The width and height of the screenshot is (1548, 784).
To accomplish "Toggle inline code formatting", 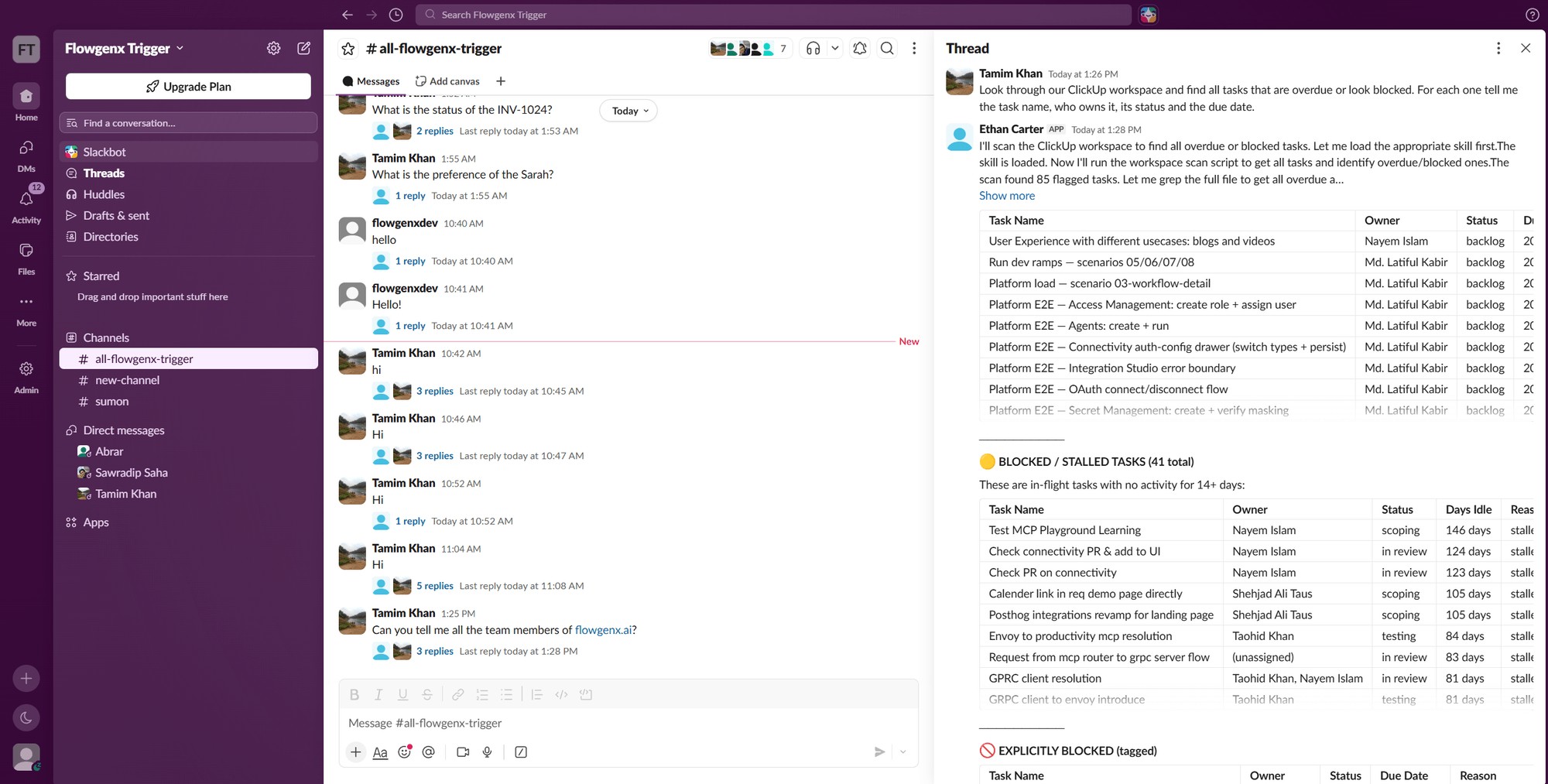I will click(561, 695).
